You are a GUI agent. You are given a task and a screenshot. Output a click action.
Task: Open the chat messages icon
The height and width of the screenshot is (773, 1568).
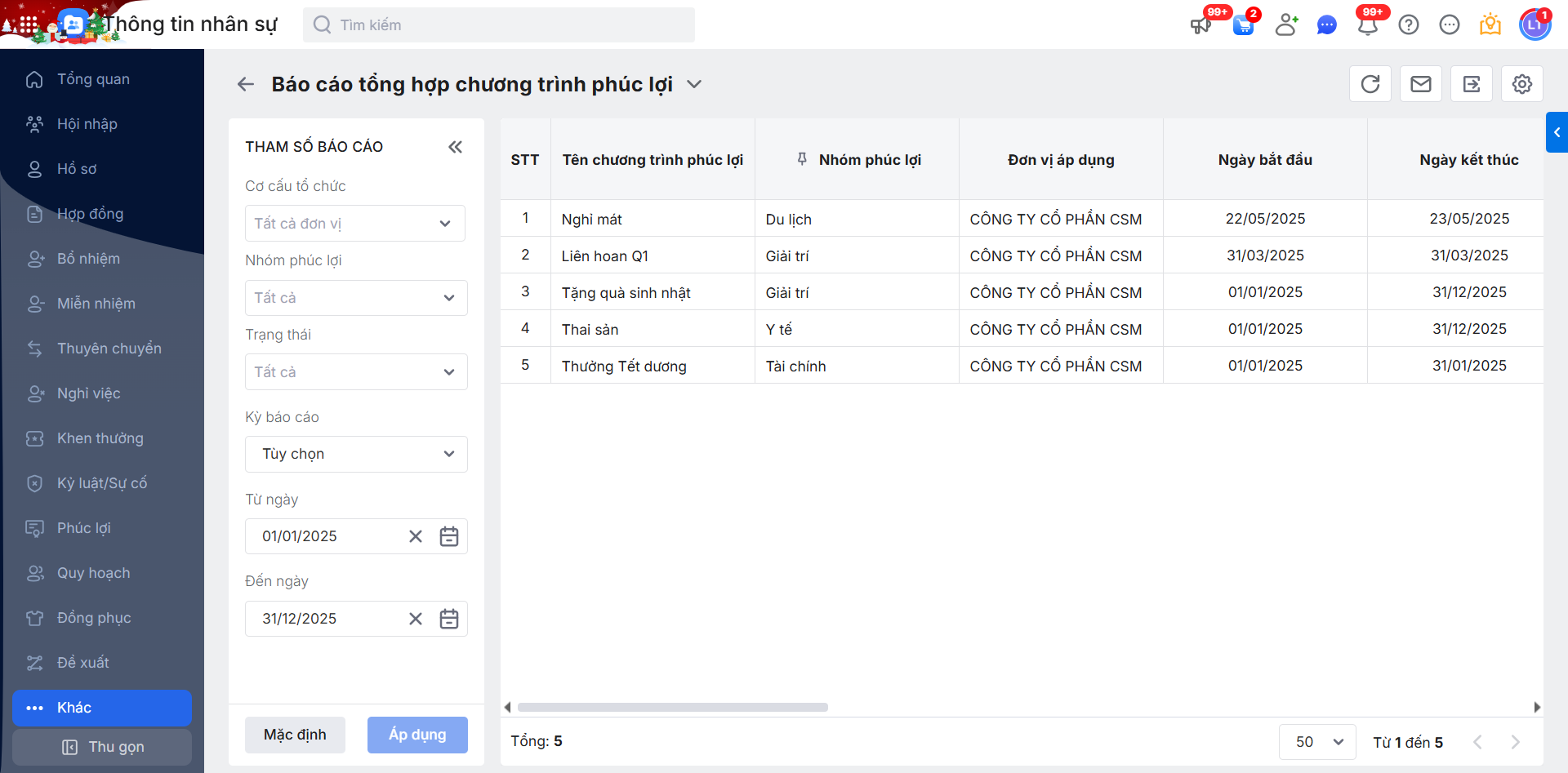[x=1327, y=25]
